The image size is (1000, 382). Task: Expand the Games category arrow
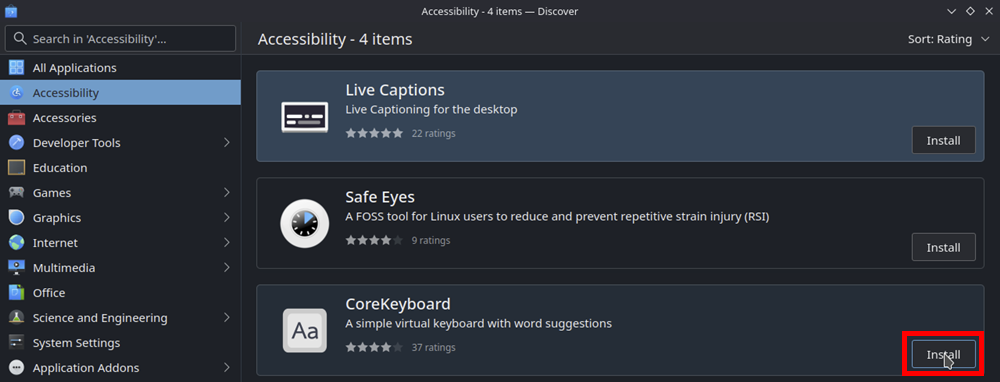(x=227, y=193)
